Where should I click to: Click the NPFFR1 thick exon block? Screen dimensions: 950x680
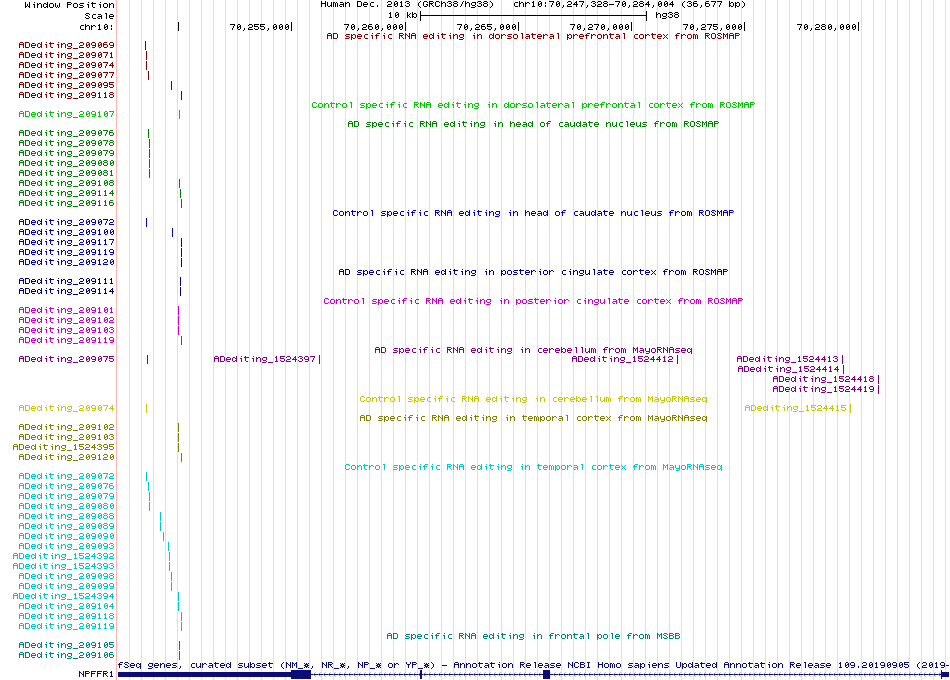[301, 674]
